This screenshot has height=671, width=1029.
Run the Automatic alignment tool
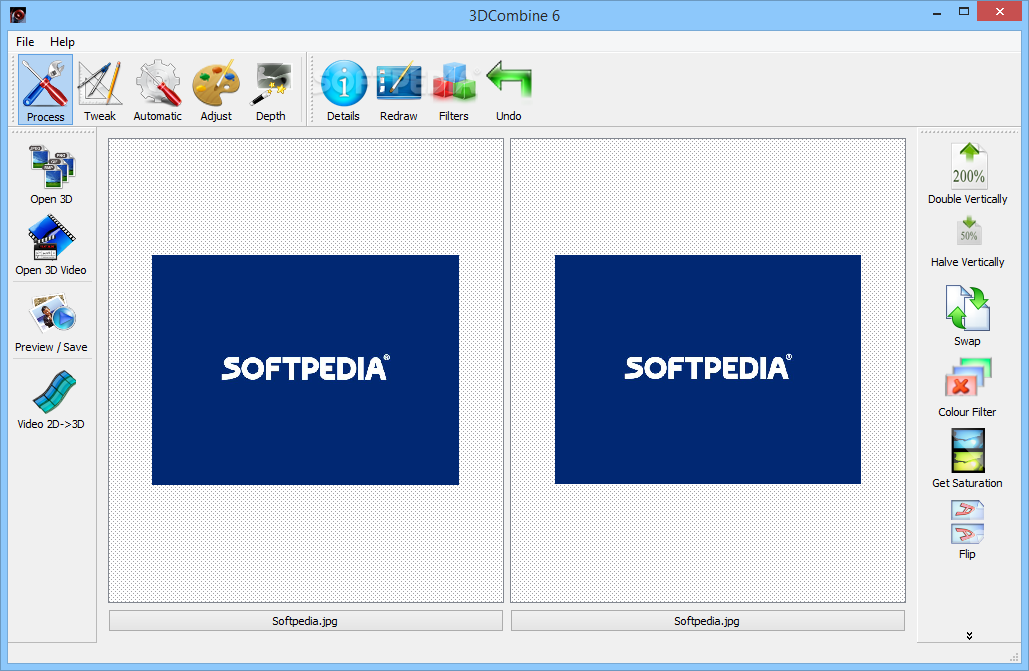(158, 90)
